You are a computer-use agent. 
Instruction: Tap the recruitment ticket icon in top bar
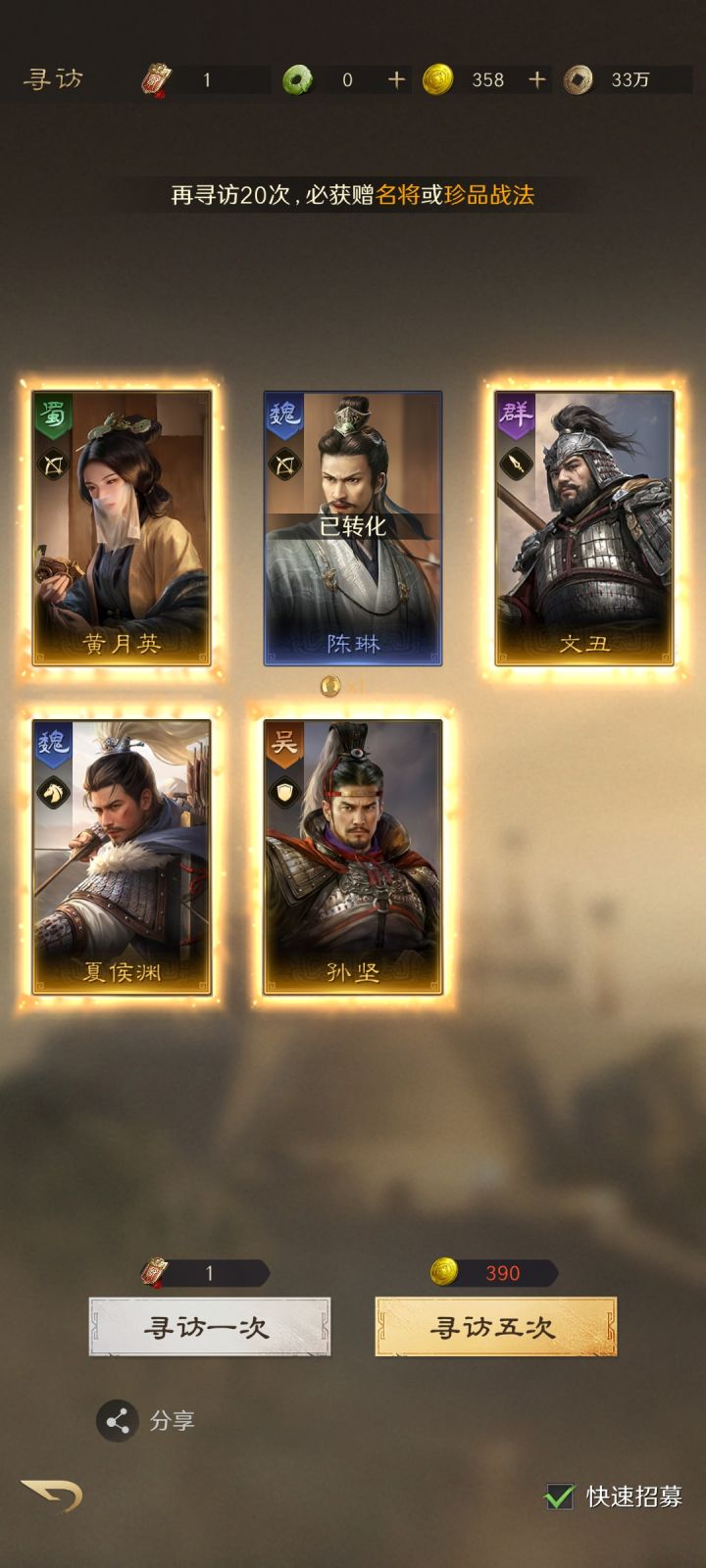coord(157,79)
